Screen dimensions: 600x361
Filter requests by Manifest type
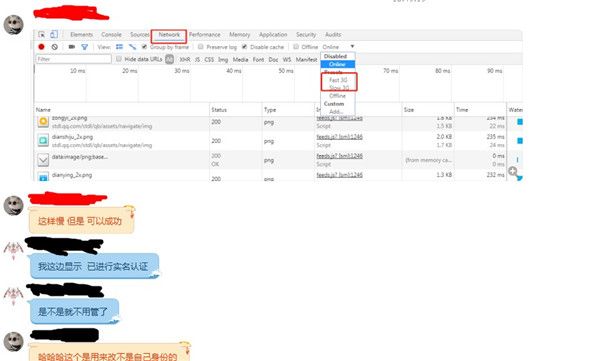coord(306,59)
